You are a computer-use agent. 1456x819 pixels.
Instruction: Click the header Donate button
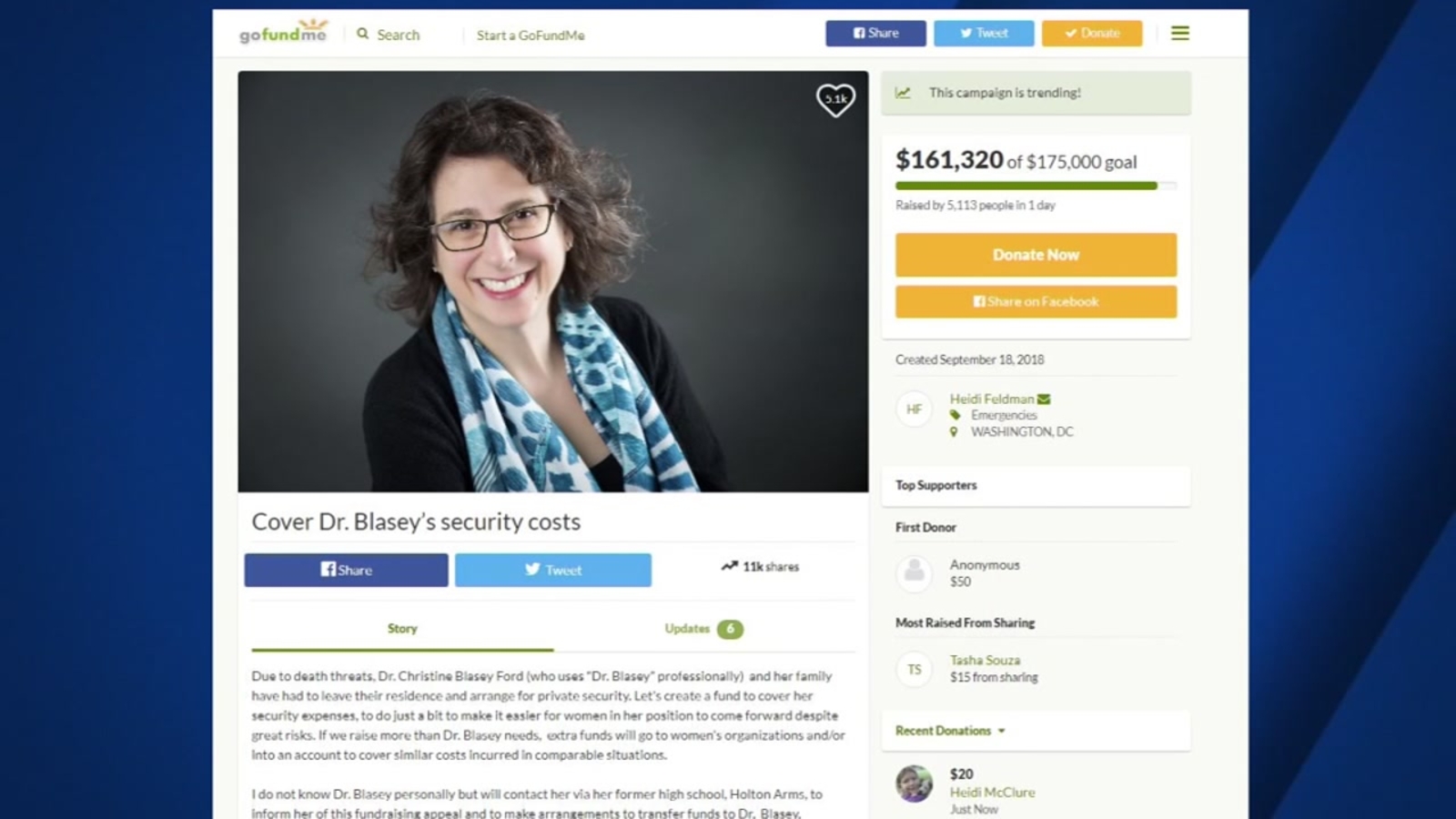click(1092, 34)
